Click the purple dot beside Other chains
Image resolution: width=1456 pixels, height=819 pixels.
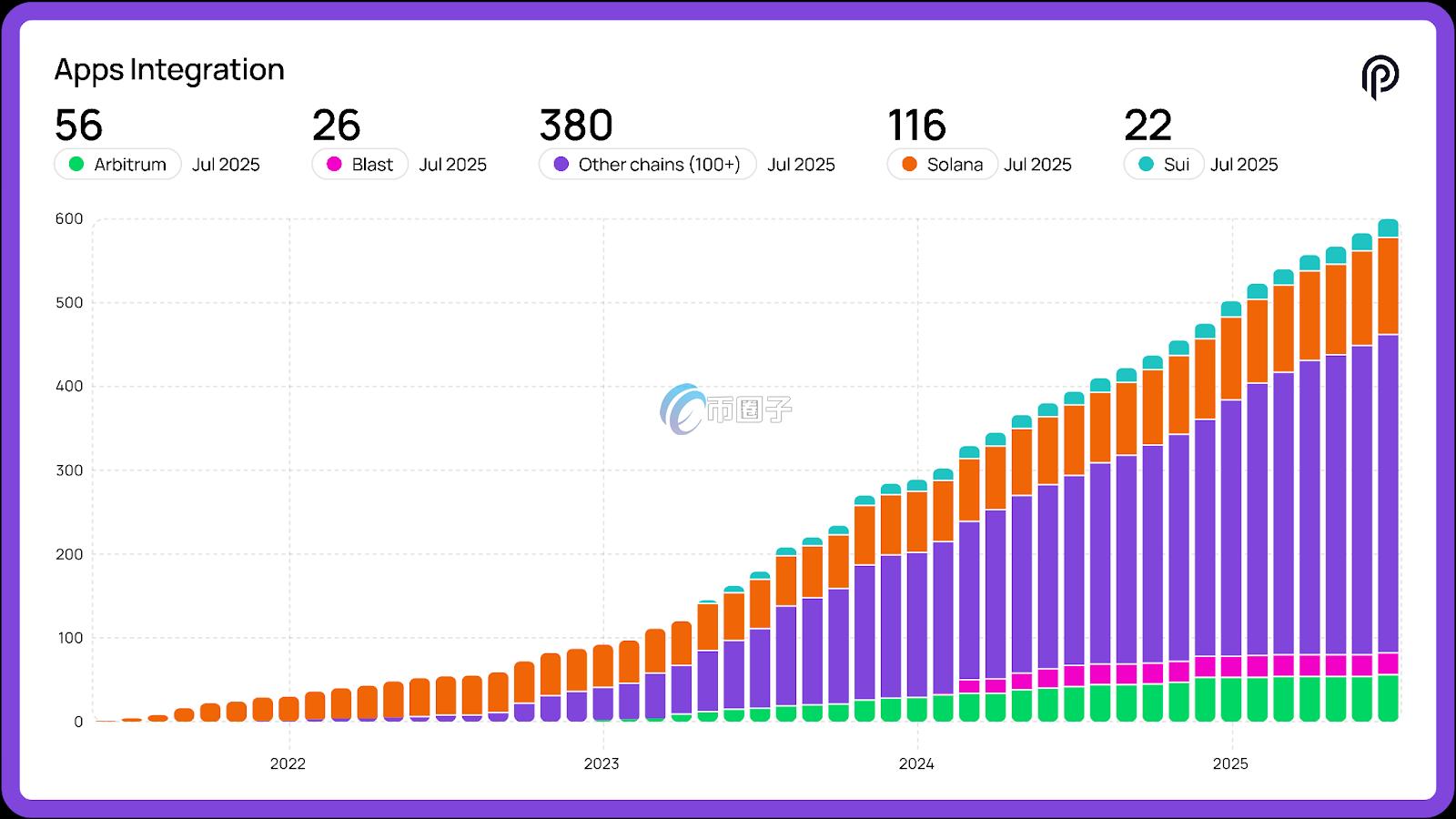(561, 164)
